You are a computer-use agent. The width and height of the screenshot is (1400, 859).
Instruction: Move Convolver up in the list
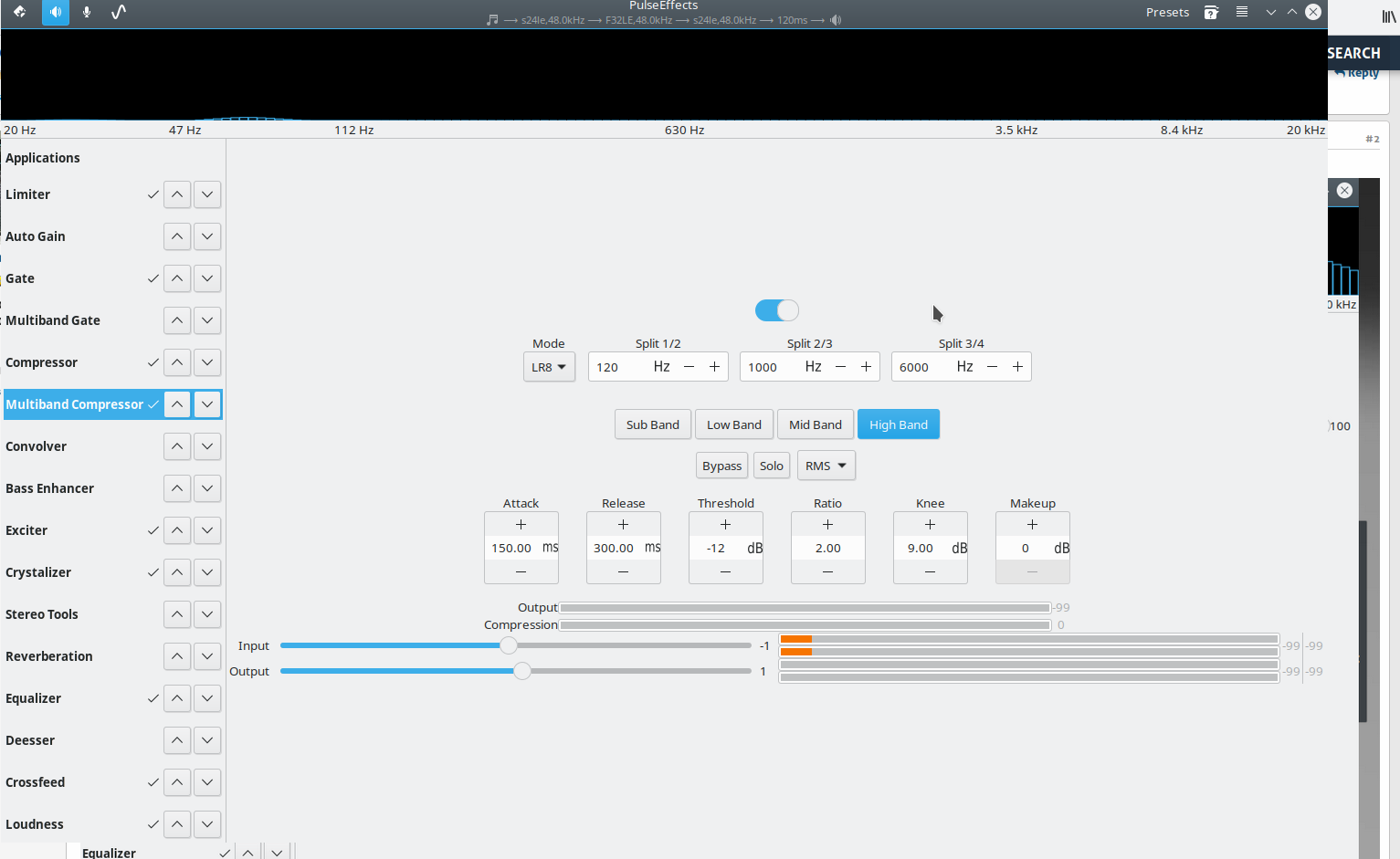177,446
